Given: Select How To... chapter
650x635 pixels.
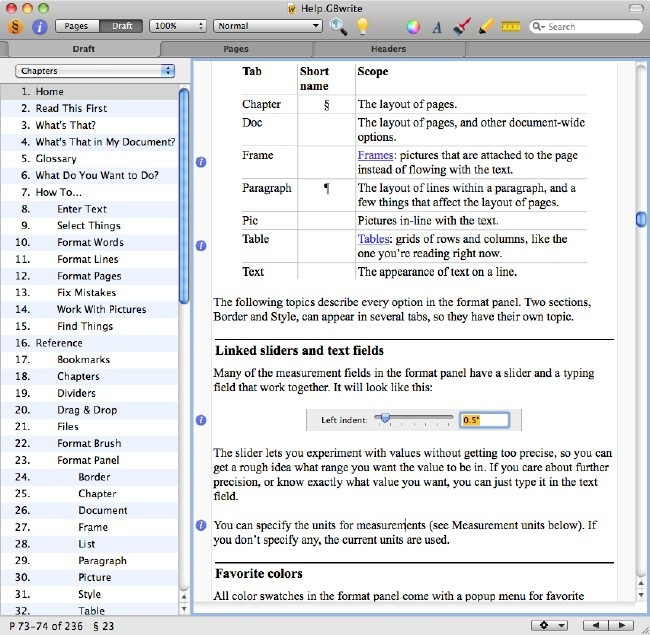Looking at the screenshot, I should [90, 192].
